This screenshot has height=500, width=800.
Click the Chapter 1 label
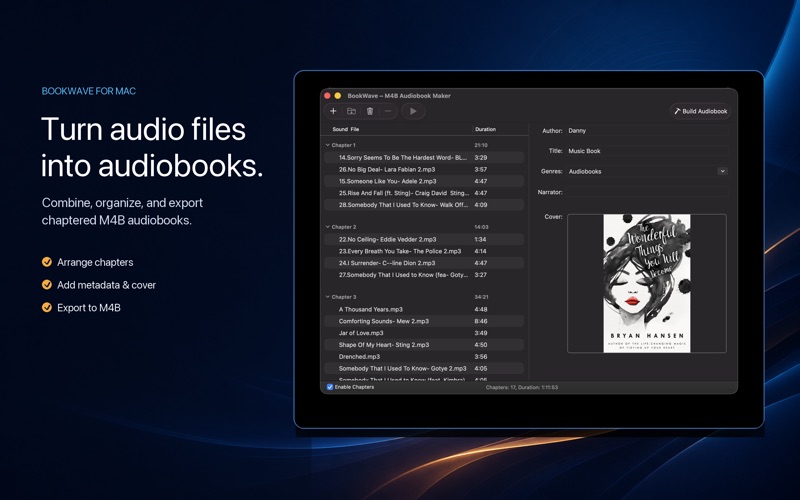(x=344, y=145)
